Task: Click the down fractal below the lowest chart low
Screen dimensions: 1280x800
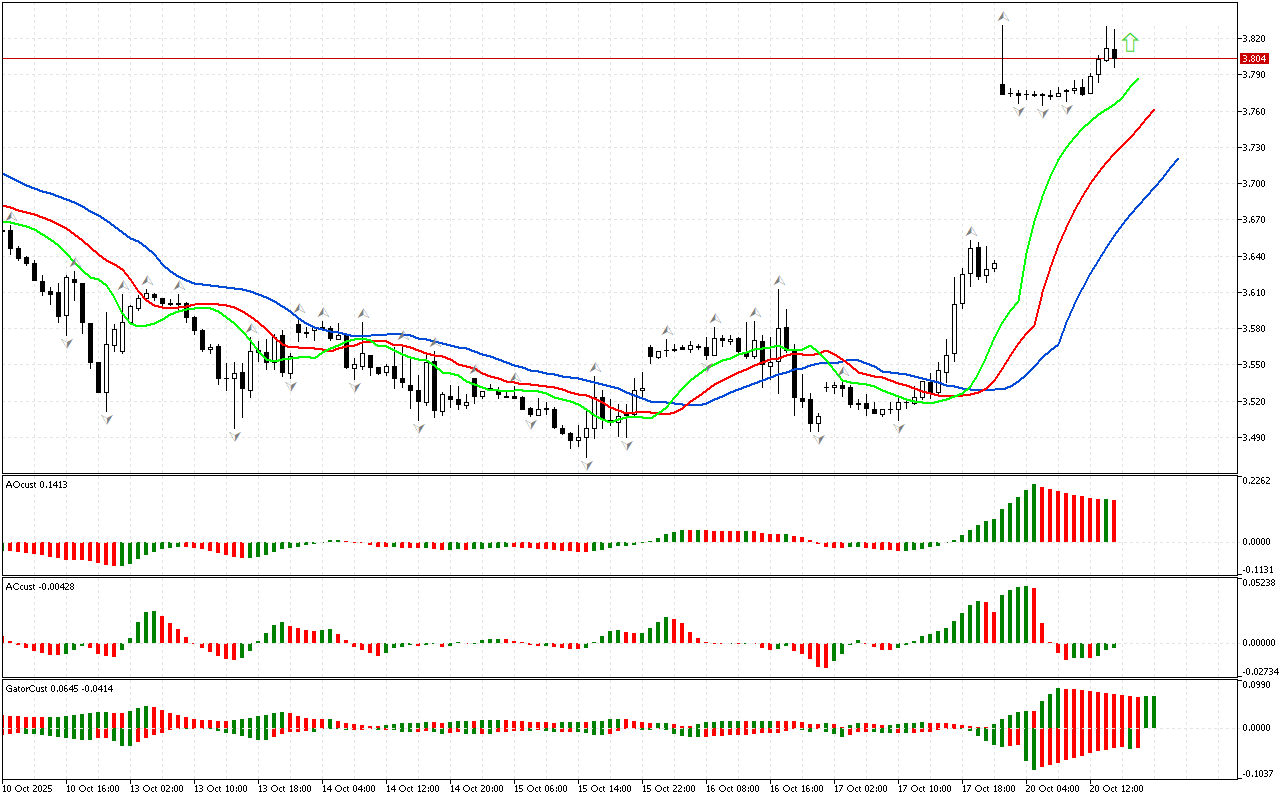Action: [587, 465]
